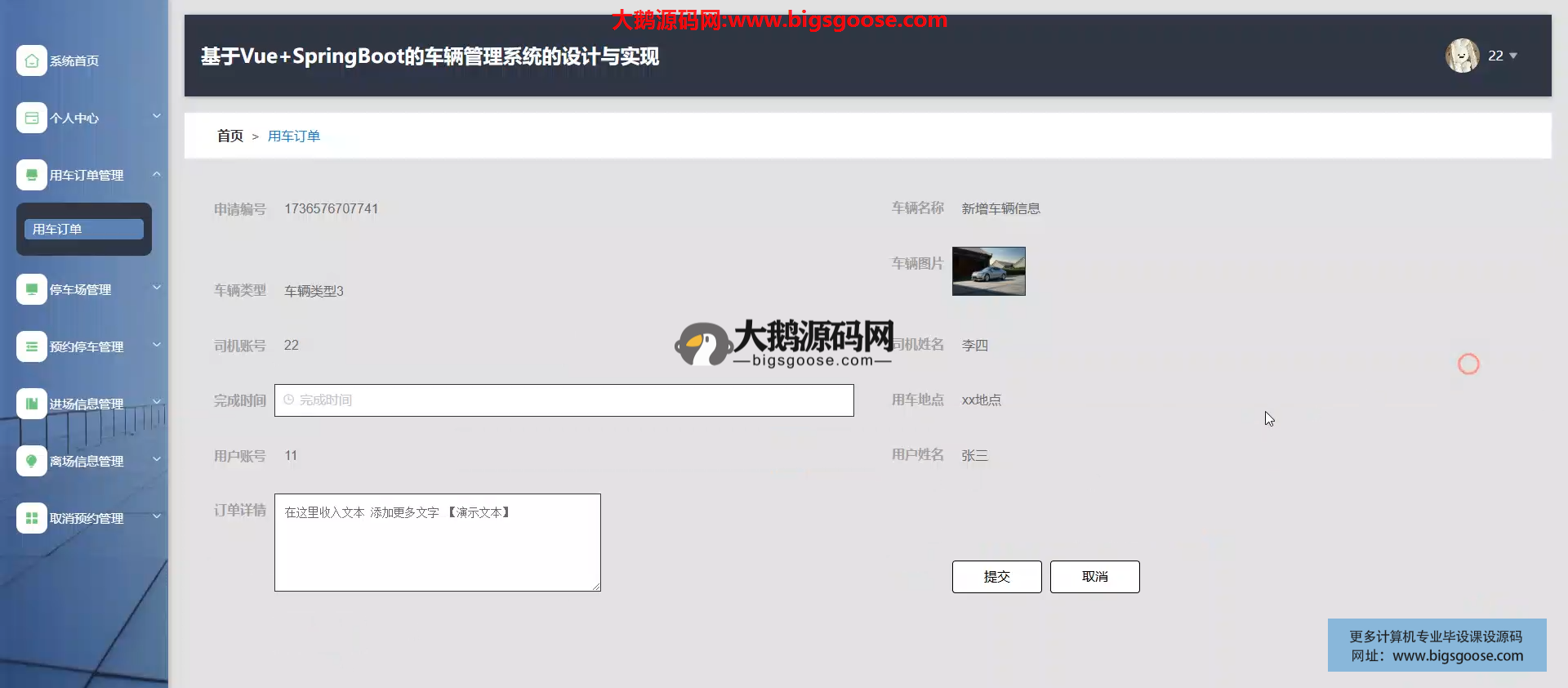The image size is (1568, 688).
Task: Open the vehicle picture thumbnail
Action: click(988, 271)
